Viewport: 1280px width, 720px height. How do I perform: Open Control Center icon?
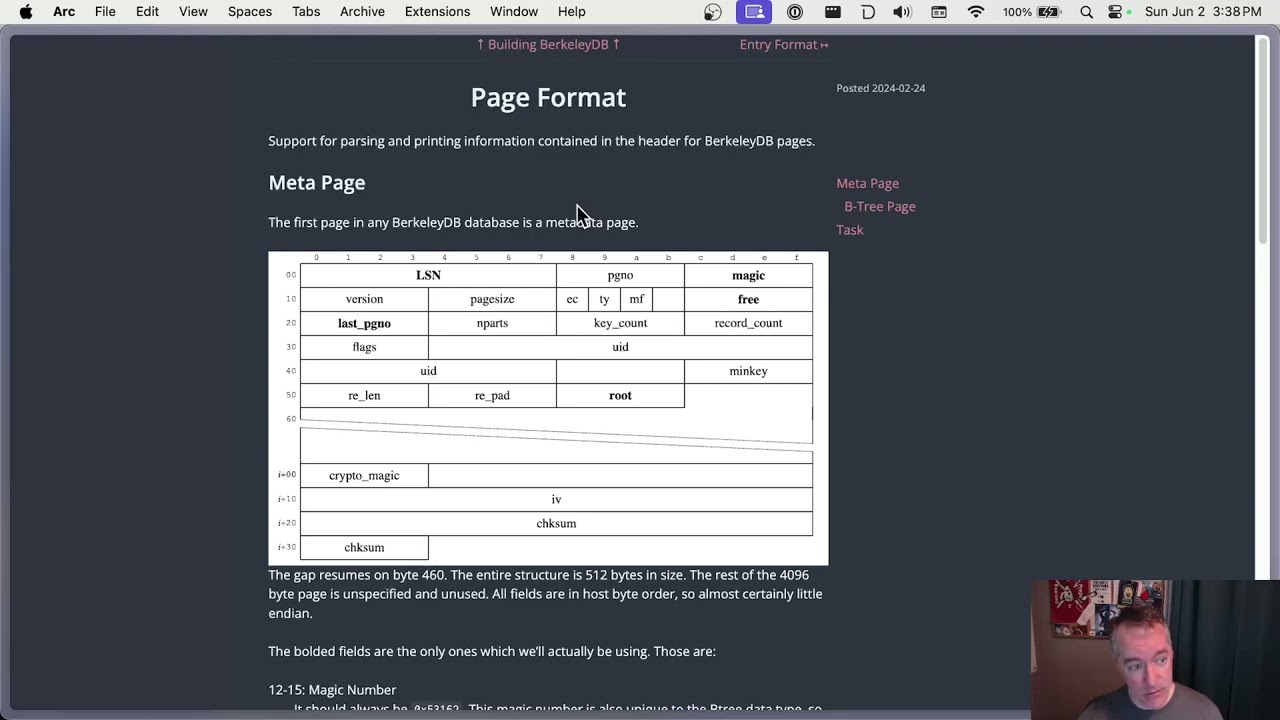point(1116,12)
